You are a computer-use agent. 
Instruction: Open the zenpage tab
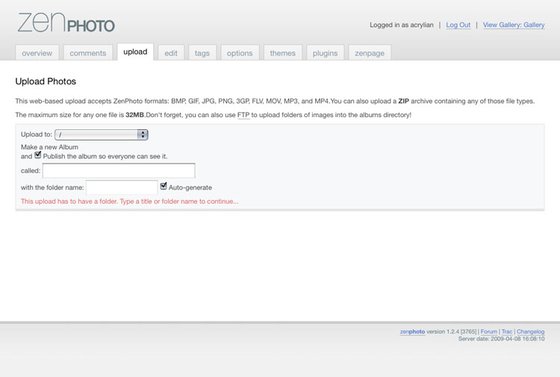pos(370,53)
